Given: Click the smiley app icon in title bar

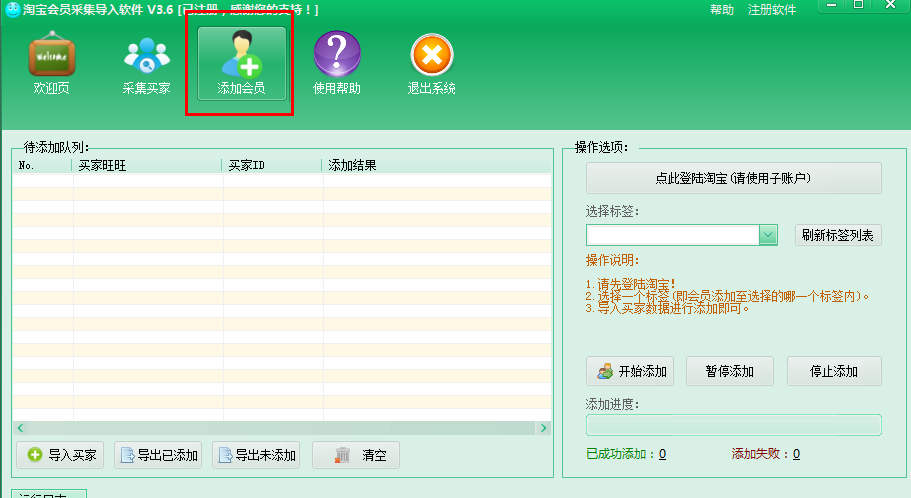Looking at the screenshot, I should [12, 9].
